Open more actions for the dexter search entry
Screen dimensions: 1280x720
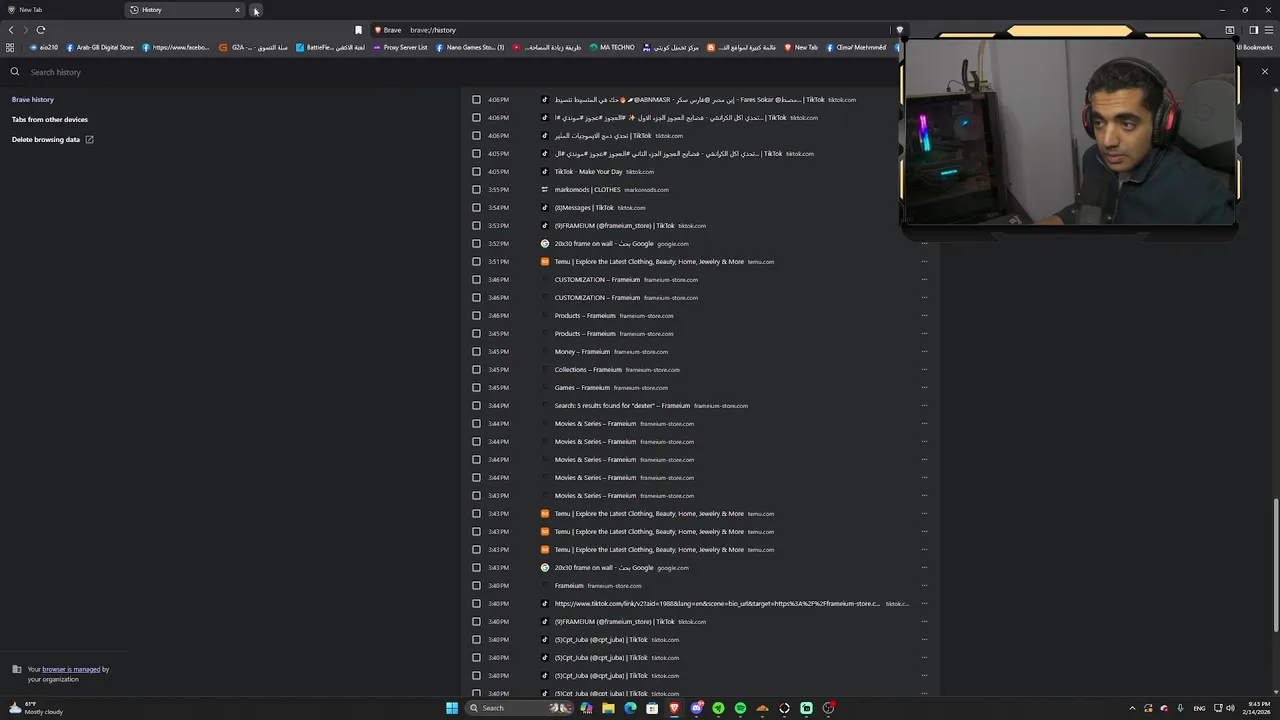click(924, 406)
